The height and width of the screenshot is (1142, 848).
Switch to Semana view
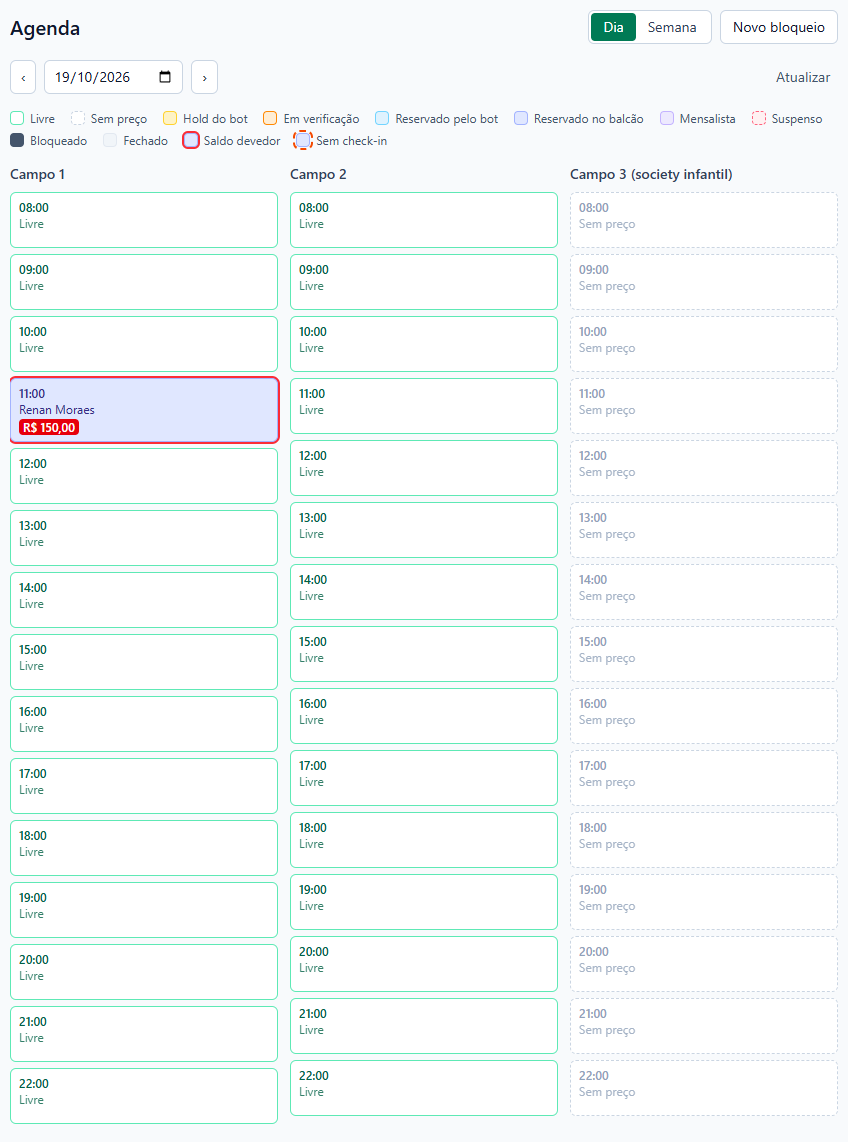click(x=672, y=28)
